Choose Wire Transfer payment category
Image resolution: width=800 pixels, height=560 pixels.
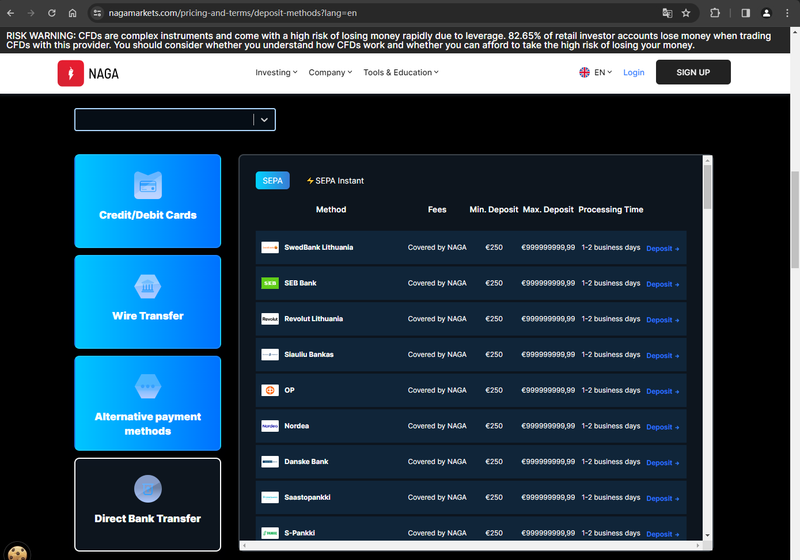[x=148, y=302]
